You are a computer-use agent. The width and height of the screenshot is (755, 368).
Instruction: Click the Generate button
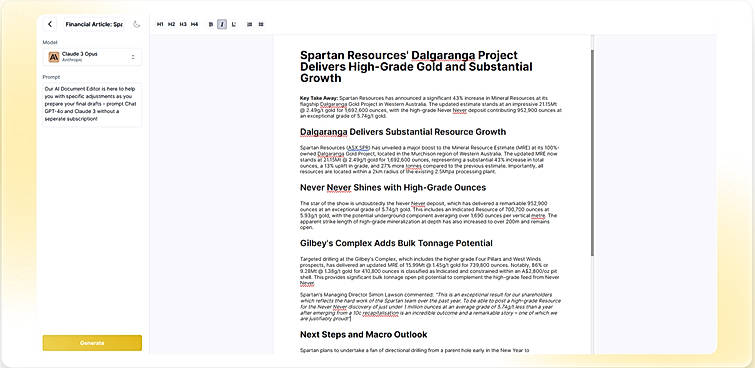pyautogui.click(x=92, y=343)
